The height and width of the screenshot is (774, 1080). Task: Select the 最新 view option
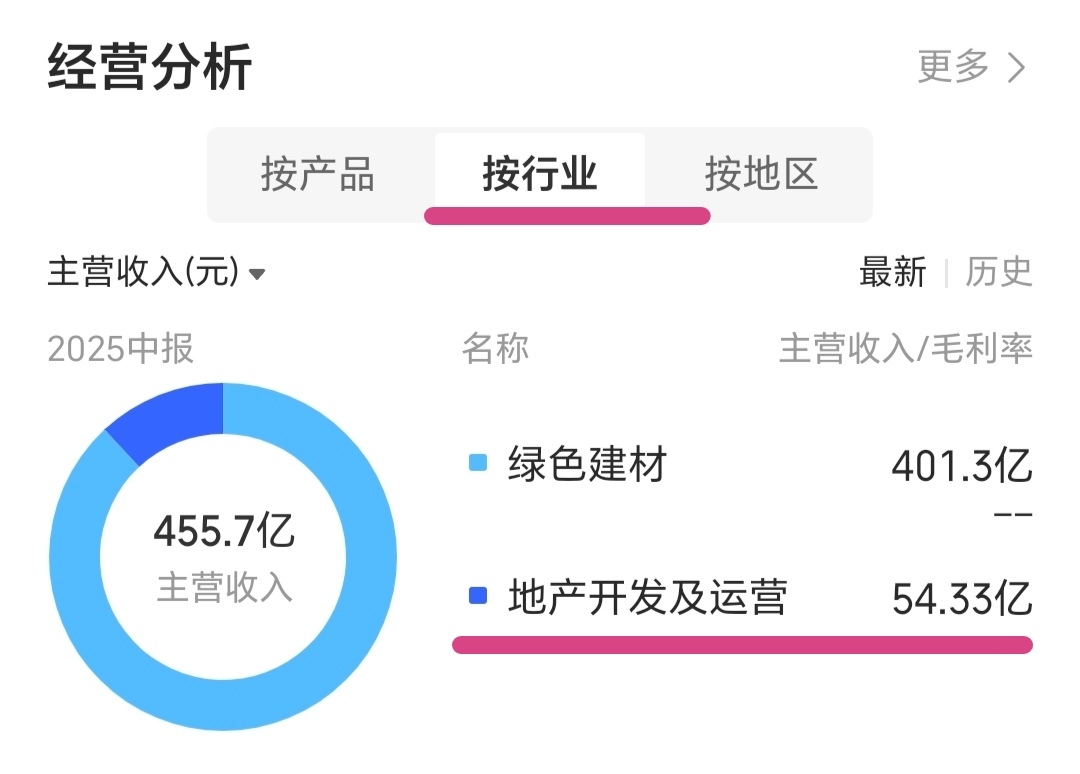(x=893, y=272)
